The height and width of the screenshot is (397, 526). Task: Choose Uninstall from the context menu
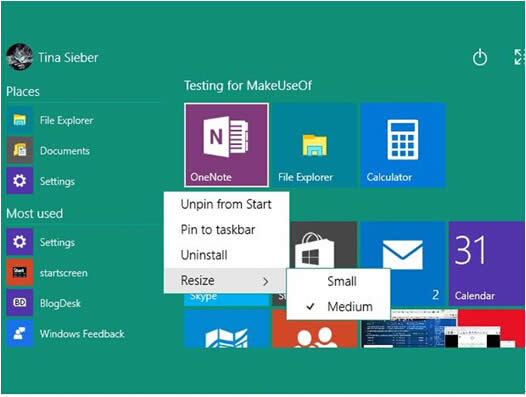pyautogui.click(x=226, y=255)
